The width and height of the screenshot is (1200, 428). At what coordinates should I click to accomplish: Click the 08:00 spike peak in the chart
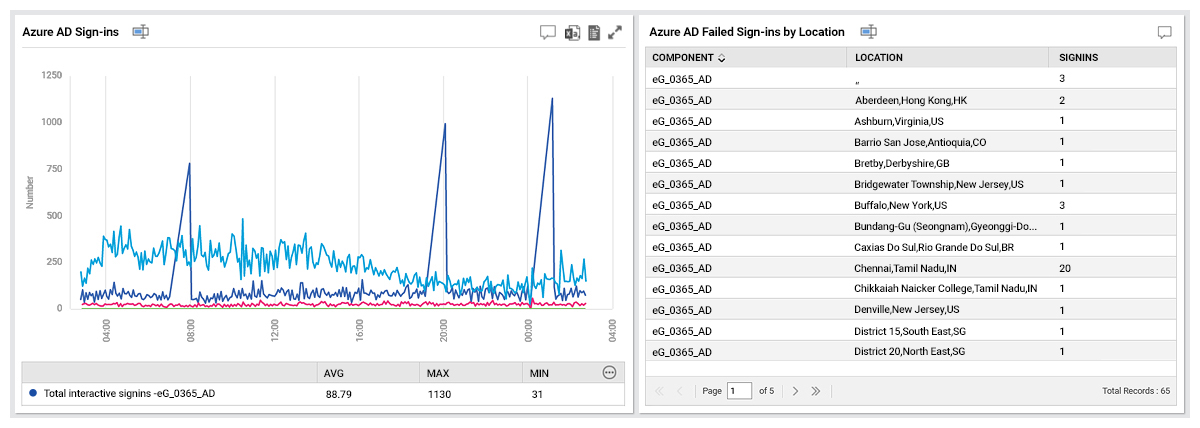189,164
